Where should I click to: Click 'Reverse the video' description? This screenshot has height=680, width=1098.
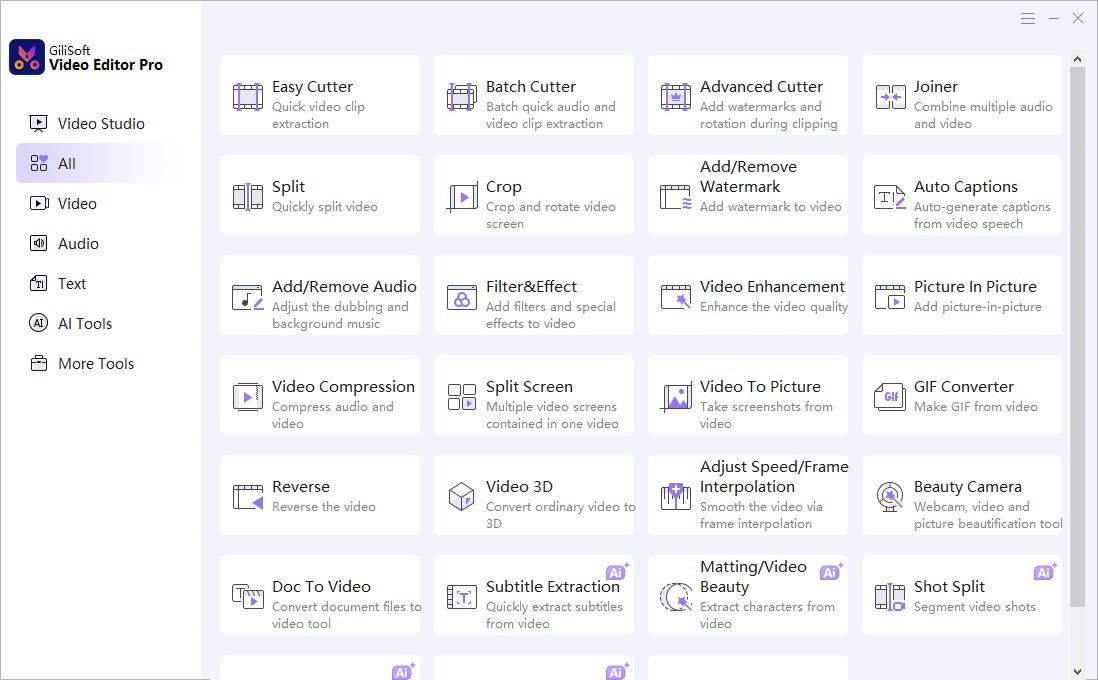[324, 506]
